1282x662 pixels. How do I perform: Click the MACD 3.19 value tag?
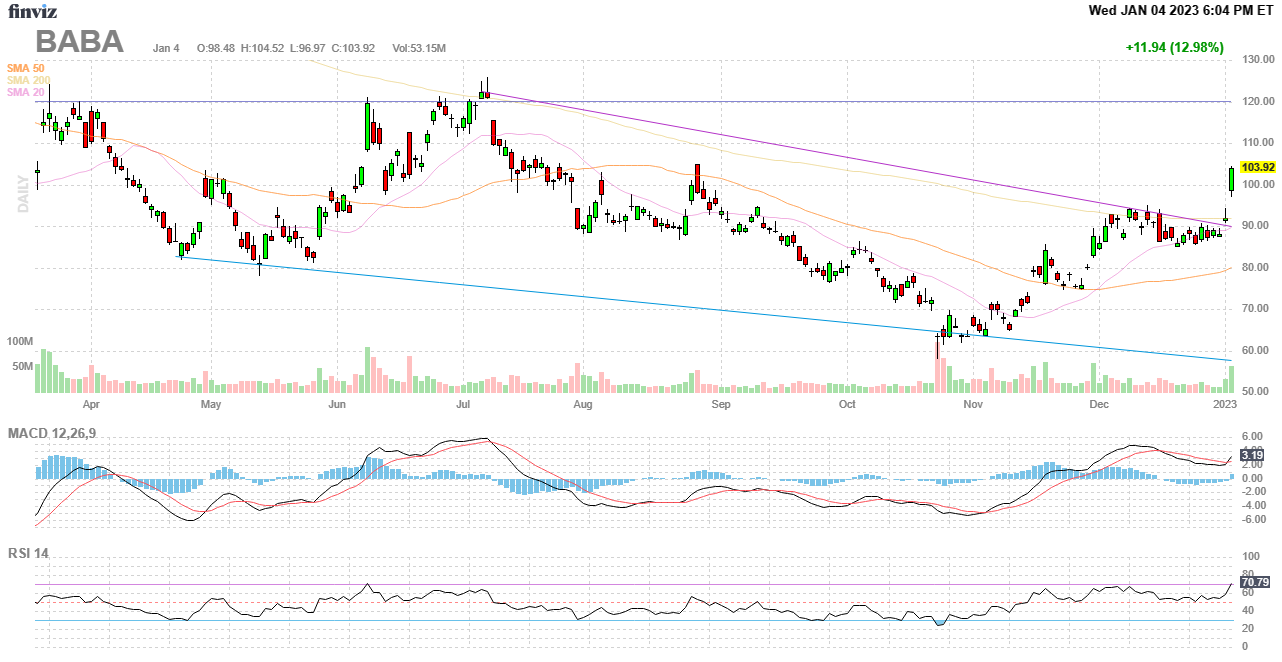[1252, 455]
